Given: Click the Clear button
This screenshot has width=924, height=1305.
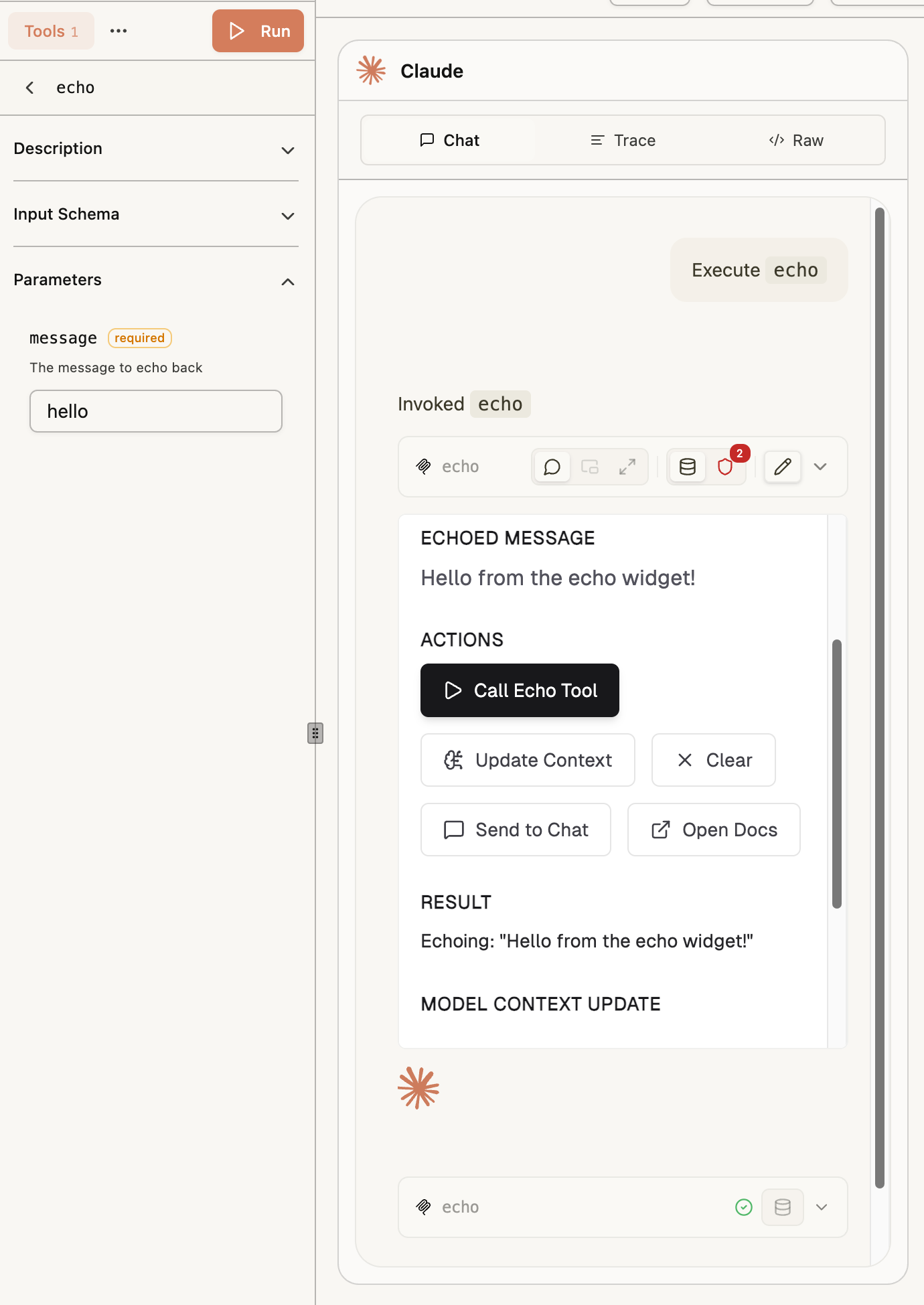Looking at the screenshot, I should point(714,760).
